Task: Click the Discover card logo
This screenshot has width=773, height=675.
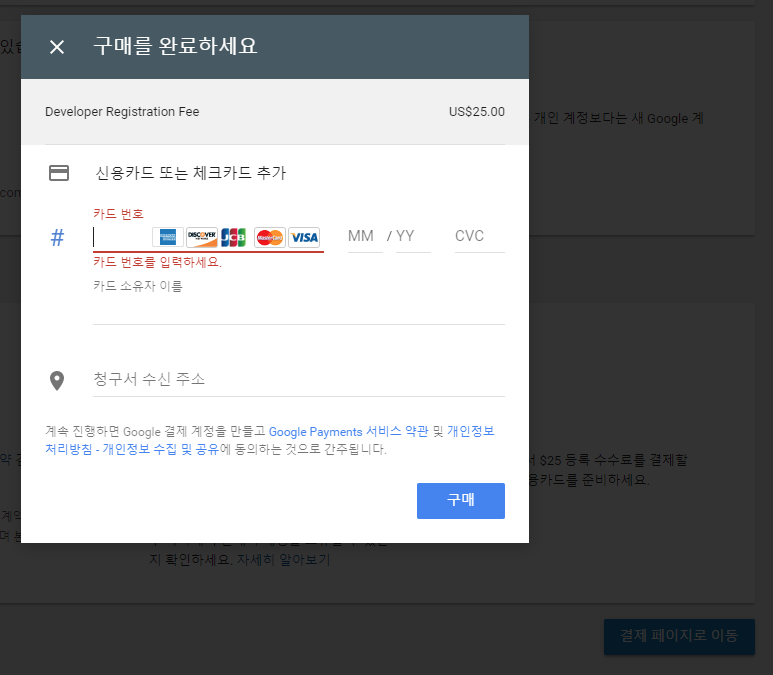Action: 202,238
